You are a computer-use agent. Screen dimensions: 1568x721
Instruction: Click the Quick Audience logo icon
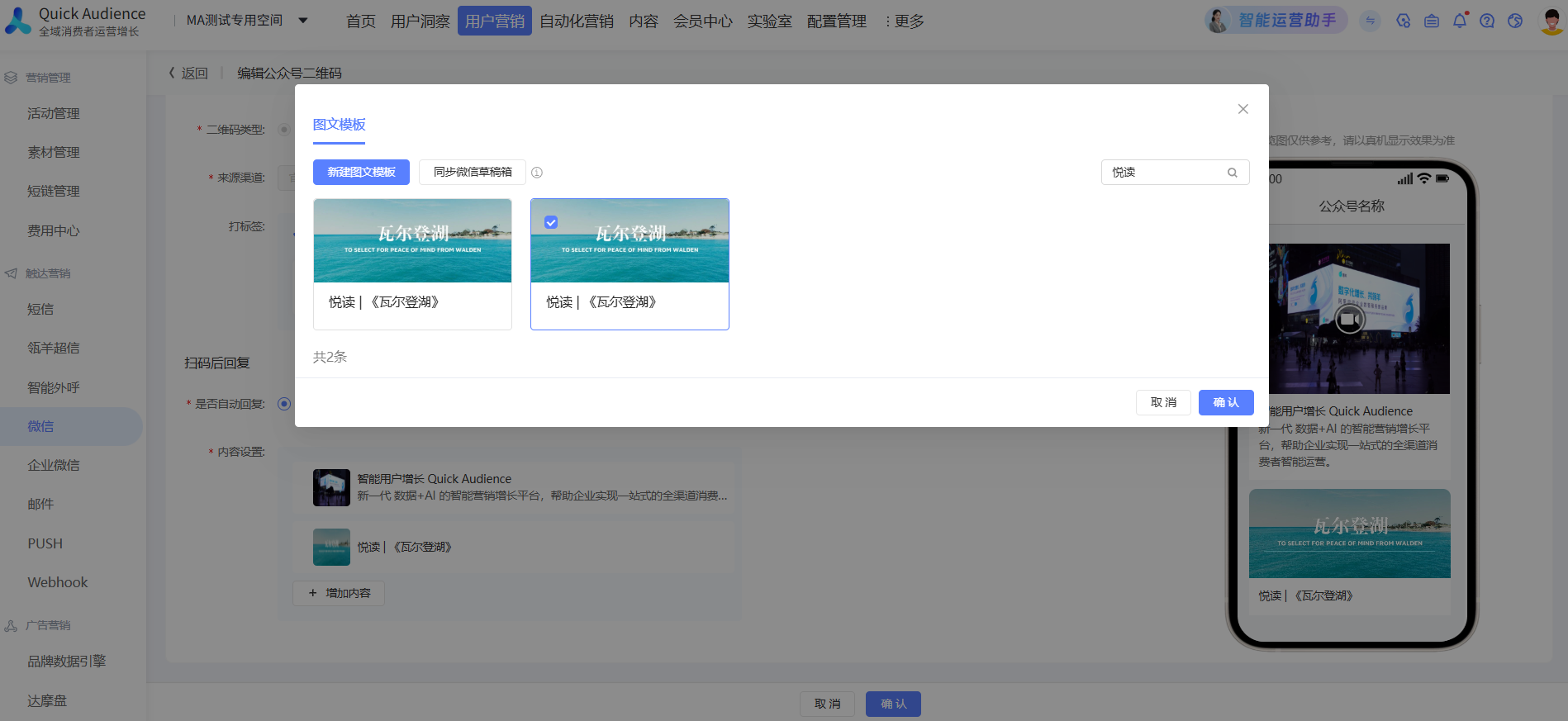17,21
